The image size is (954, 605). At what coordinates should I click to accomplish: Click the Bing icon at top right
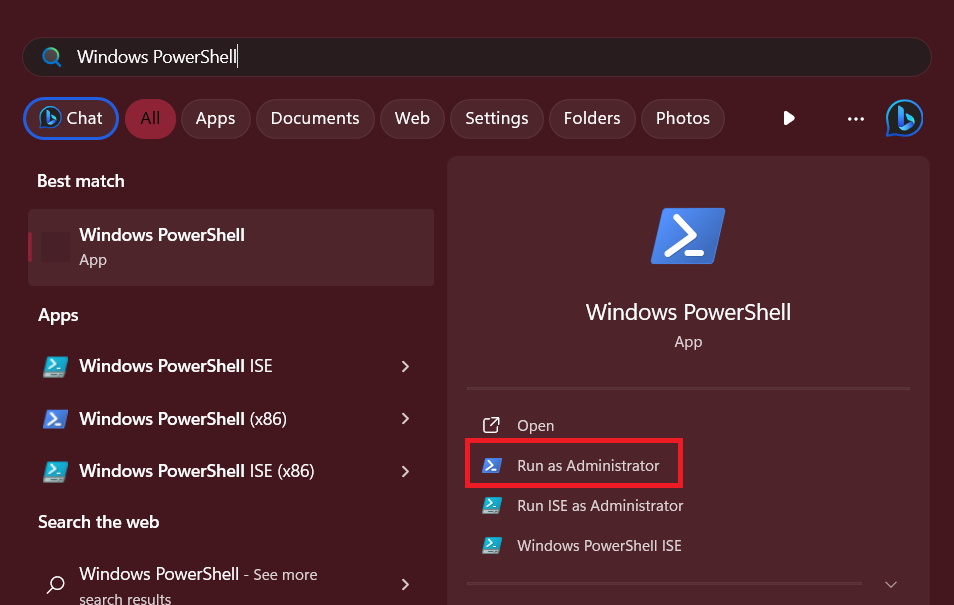[904, 118]
